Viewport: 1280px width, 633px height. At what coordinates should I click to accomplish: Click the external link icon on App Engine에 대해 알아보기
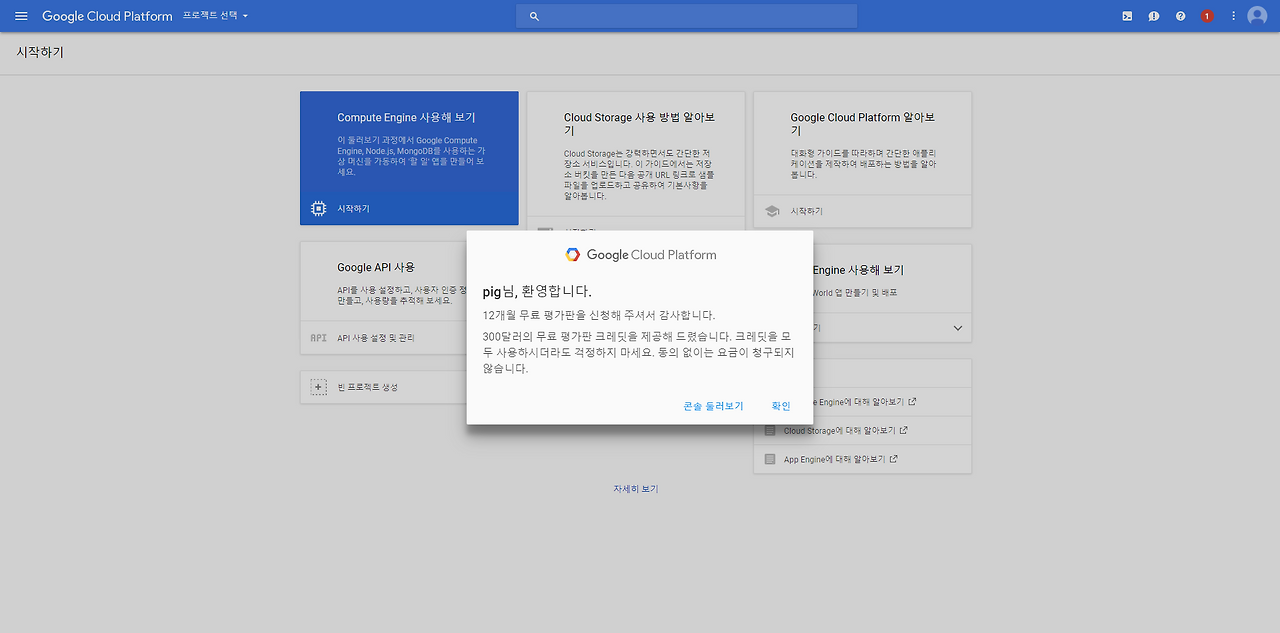point(894,458)
